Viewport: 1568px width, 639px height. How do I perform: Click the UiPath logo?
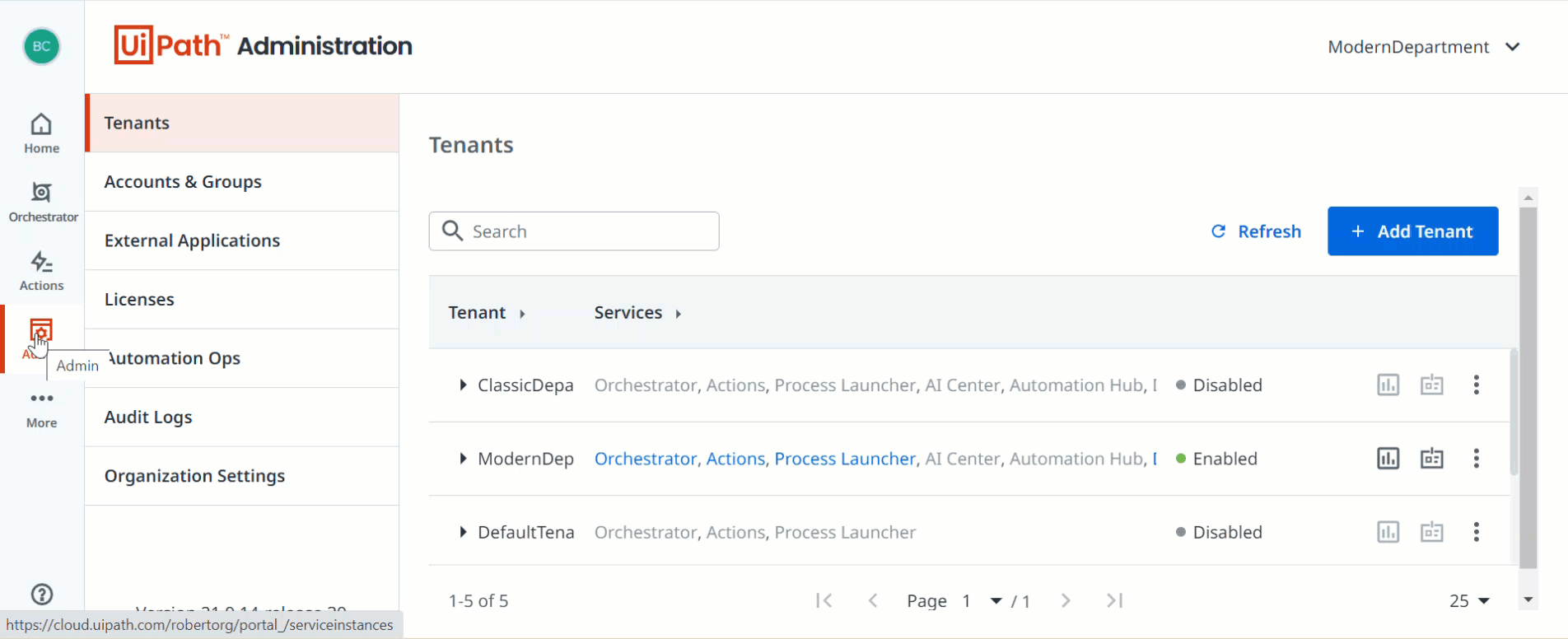tap(171, 45)
